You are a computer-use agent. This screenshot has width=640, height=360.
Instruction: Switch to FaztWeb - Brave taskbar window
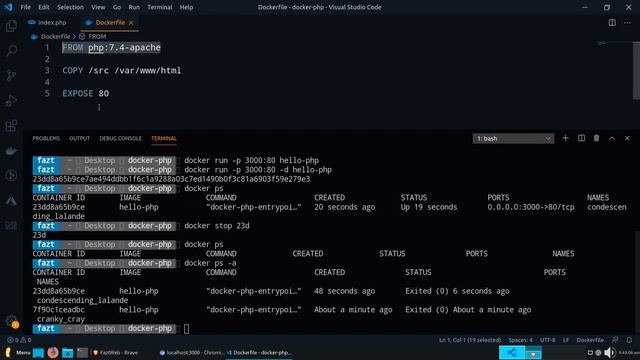click(116, 352)
